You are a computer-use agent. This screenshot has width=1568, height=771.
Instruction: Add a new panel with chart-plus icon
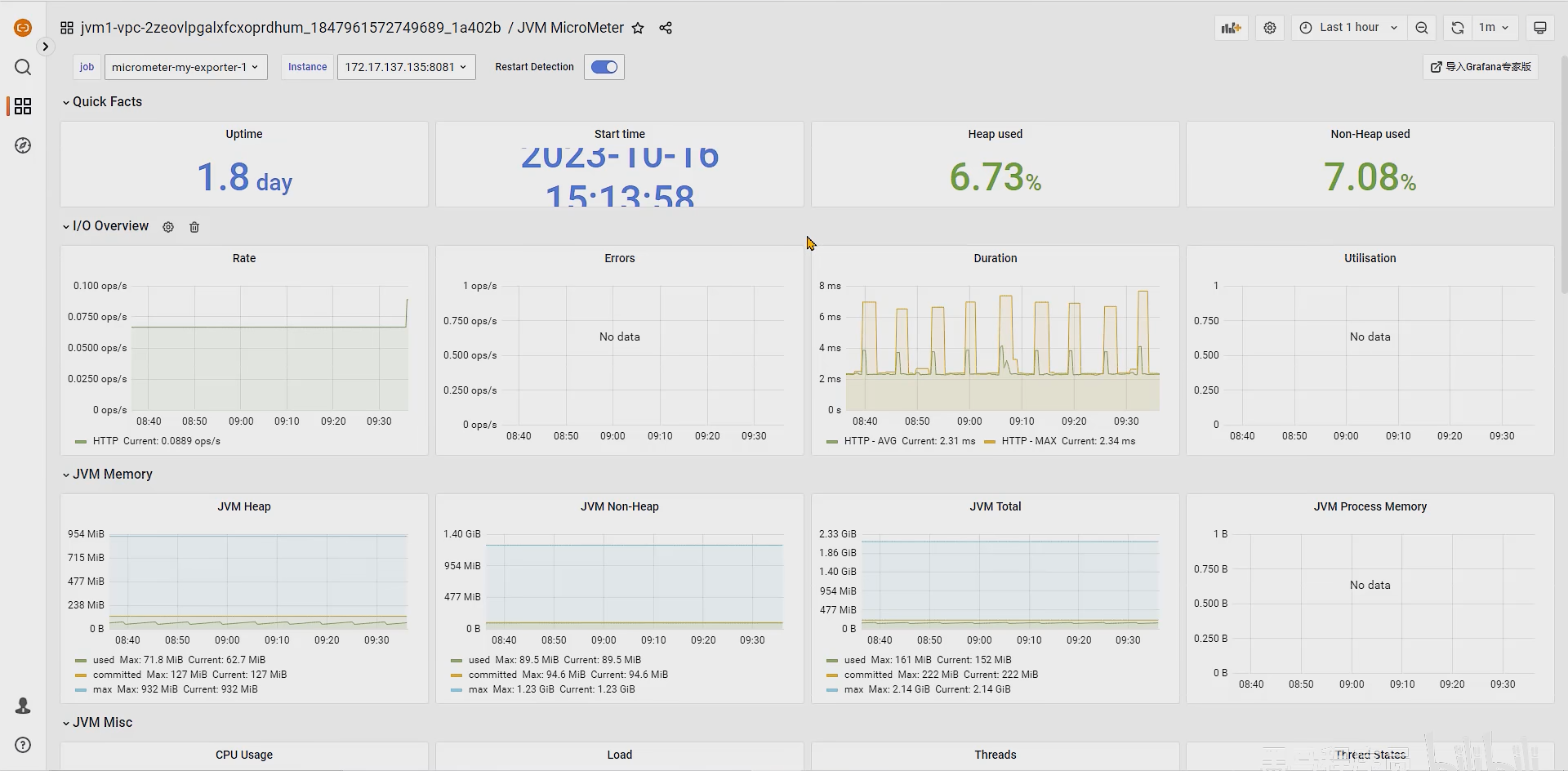pyautogui.click(x=1231, y=28)
